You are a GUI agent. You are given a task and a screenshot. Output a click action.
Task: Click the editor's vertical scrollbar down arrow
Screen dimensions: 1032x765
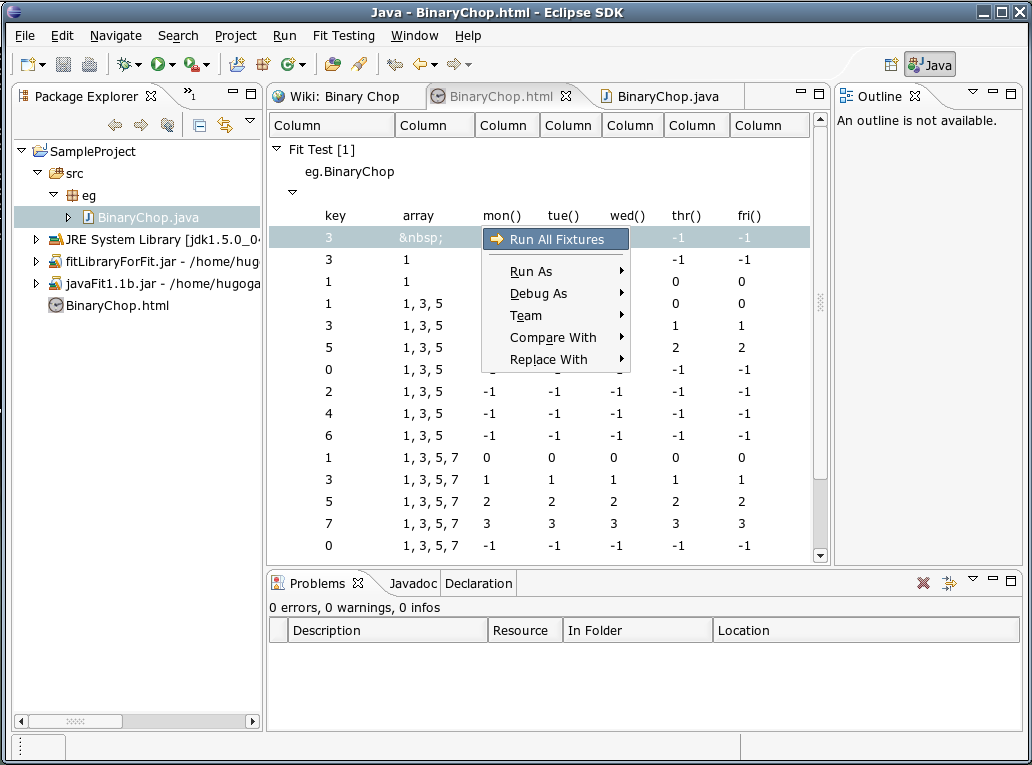coord(820,556)
